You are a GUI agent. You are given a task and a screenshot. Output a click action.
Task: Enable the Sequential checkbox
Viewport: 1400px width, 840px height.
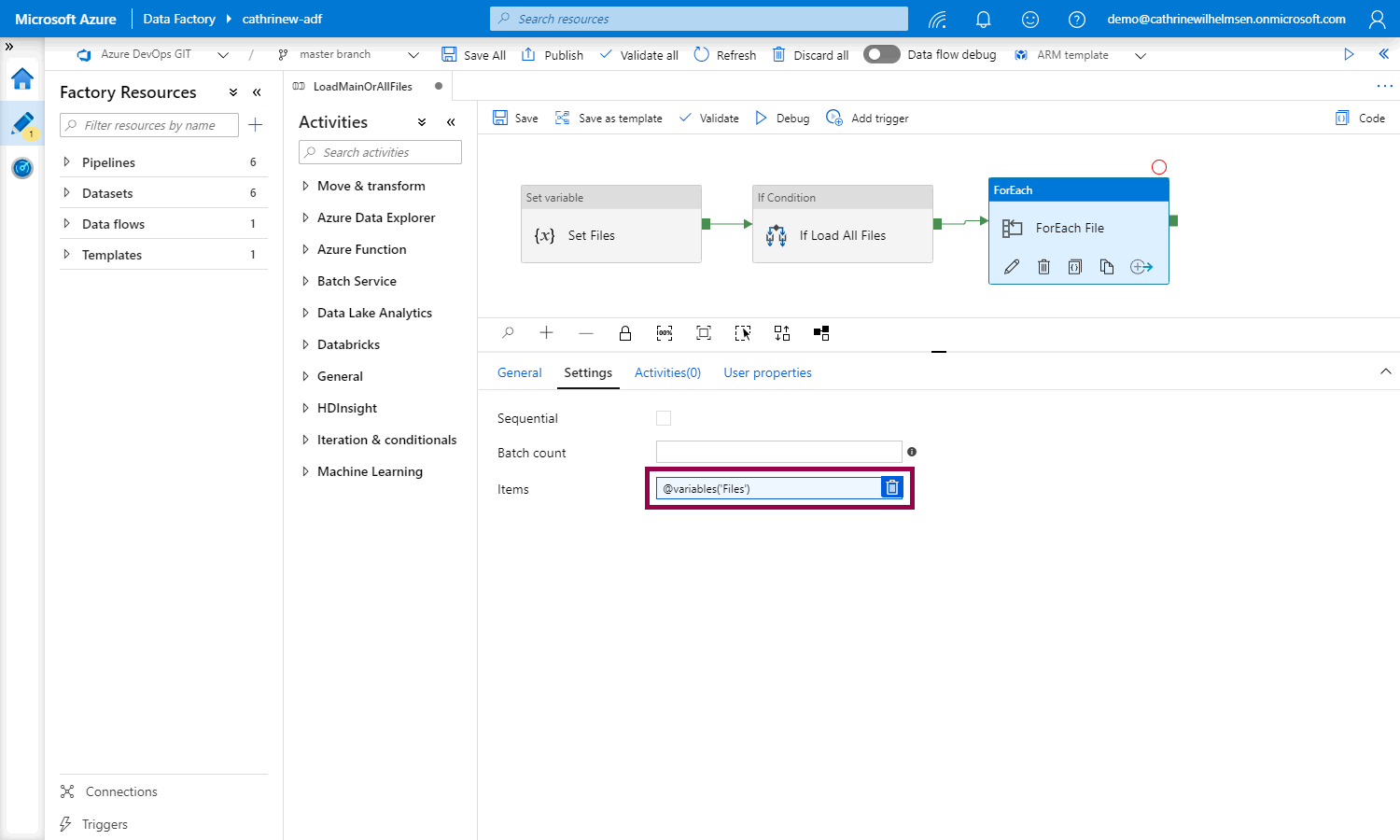point(664,418)
